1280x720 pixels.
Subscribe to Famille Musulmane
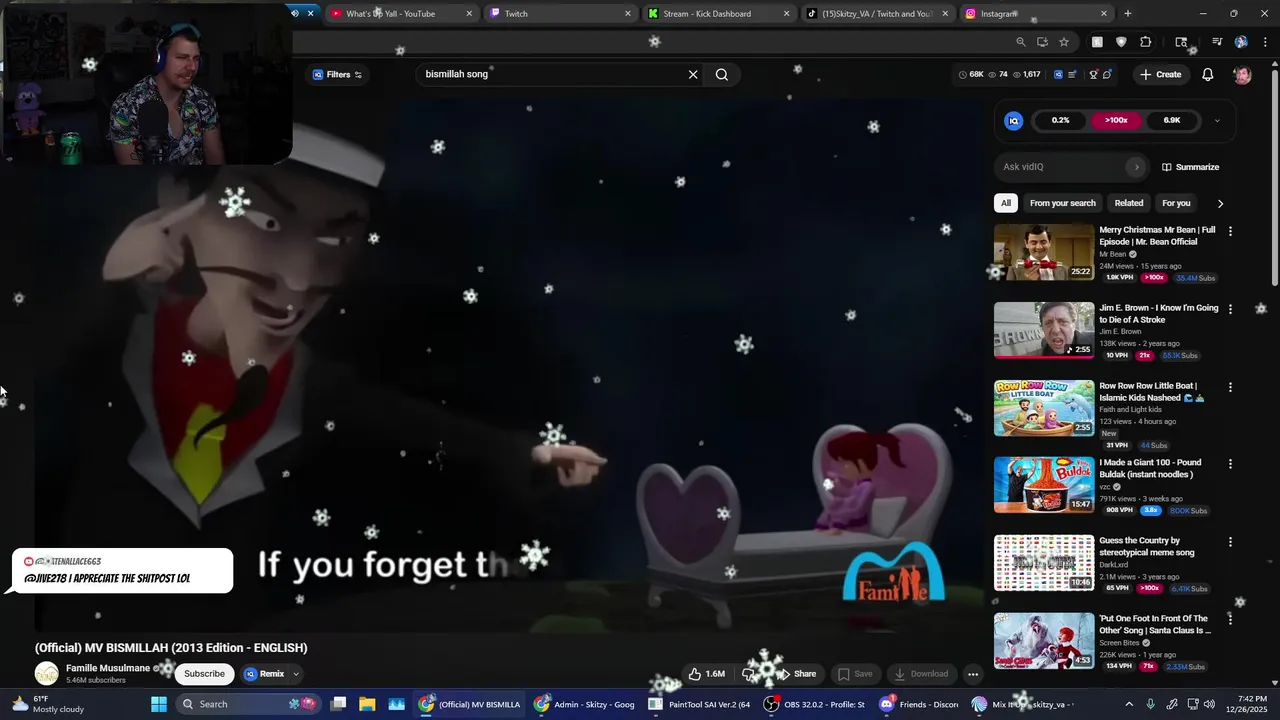coord(204,674)
